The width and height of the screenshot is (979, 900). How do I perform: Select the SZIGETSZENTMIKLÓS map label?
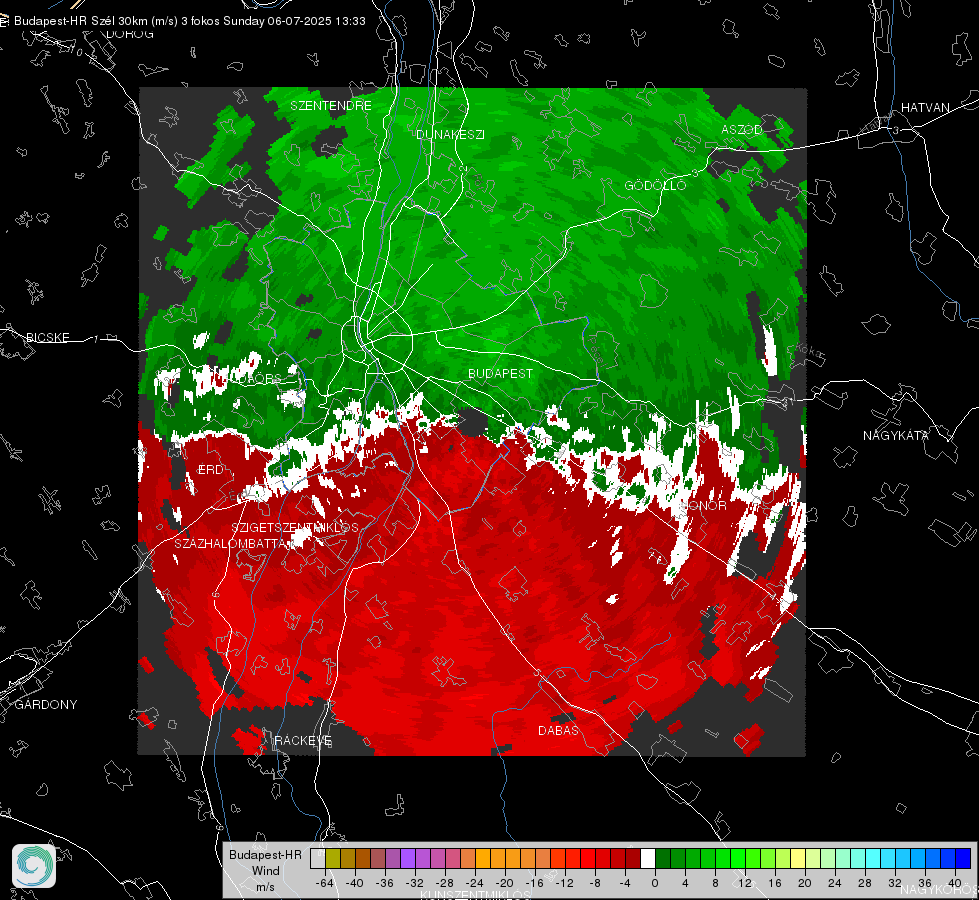click(x=295, y=527)
